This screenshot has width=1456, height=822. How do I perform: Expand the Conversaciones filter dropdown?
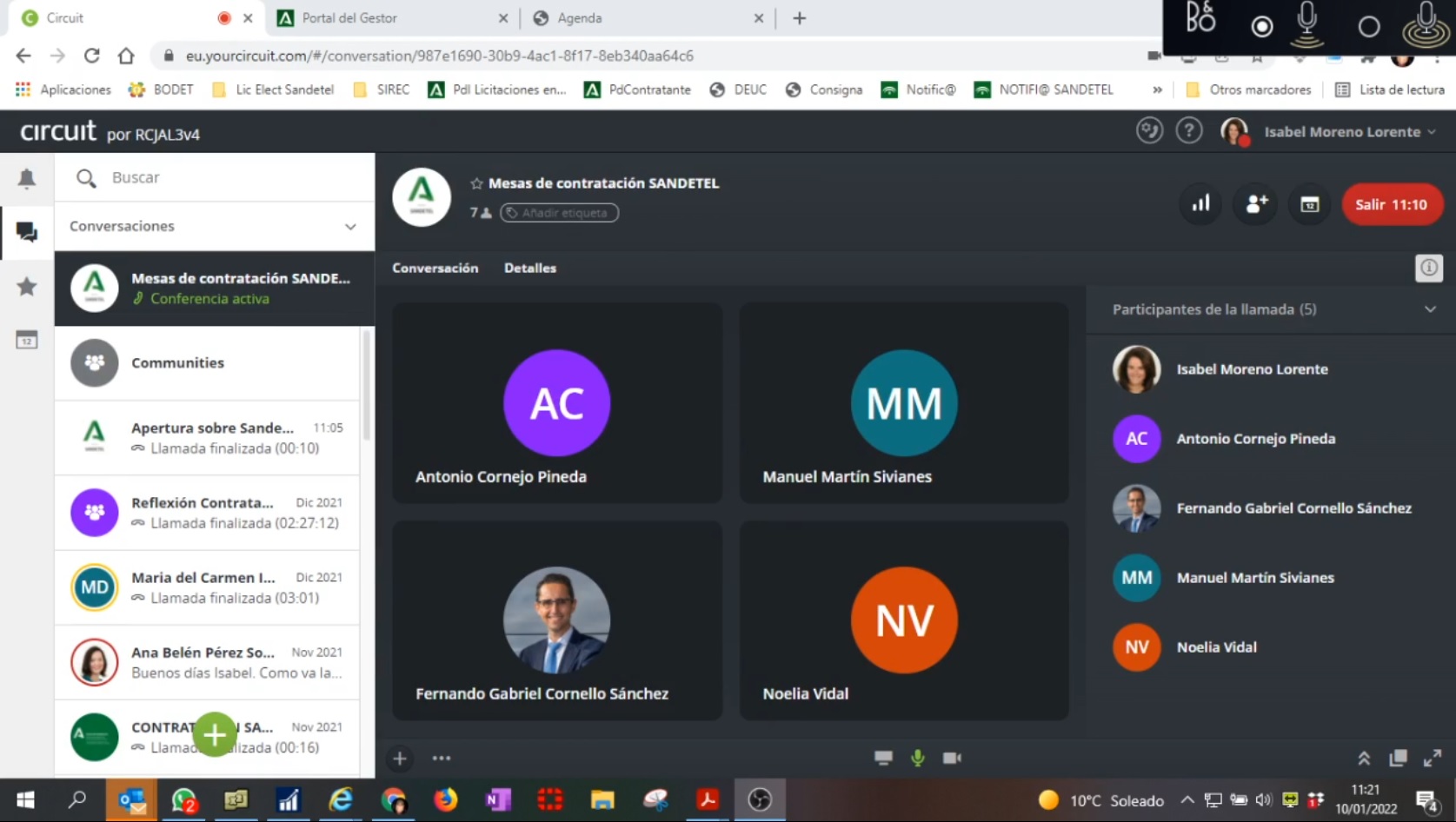pos(350,227)
